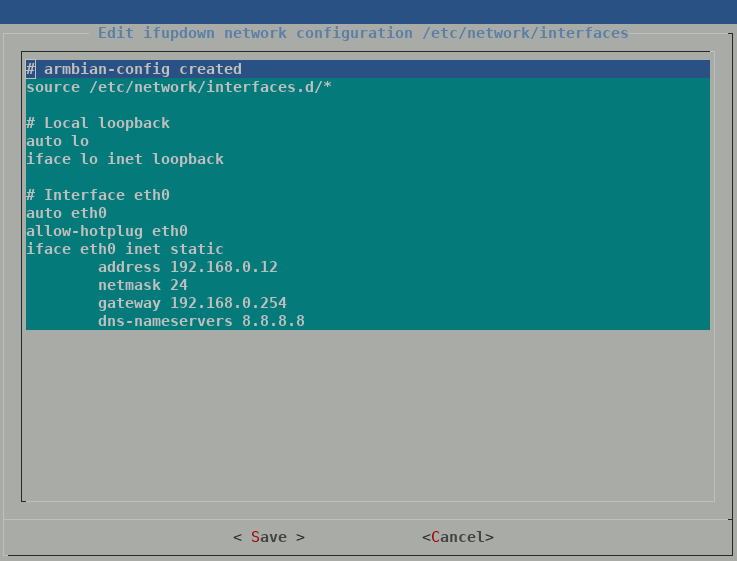737x561 pixels.
Task: Click the blank line above '# Local loopback'
Action: coord(367,105)
